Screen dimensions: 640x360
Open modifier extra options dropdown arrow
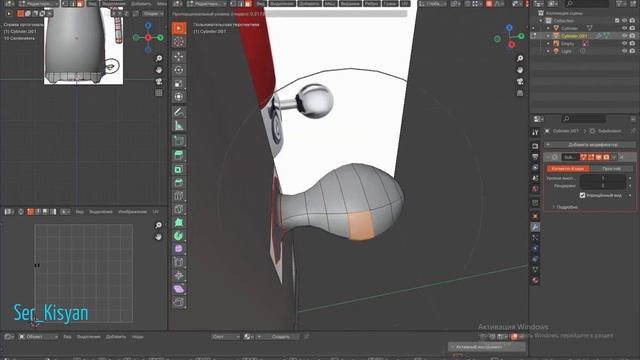coord(614,157)
